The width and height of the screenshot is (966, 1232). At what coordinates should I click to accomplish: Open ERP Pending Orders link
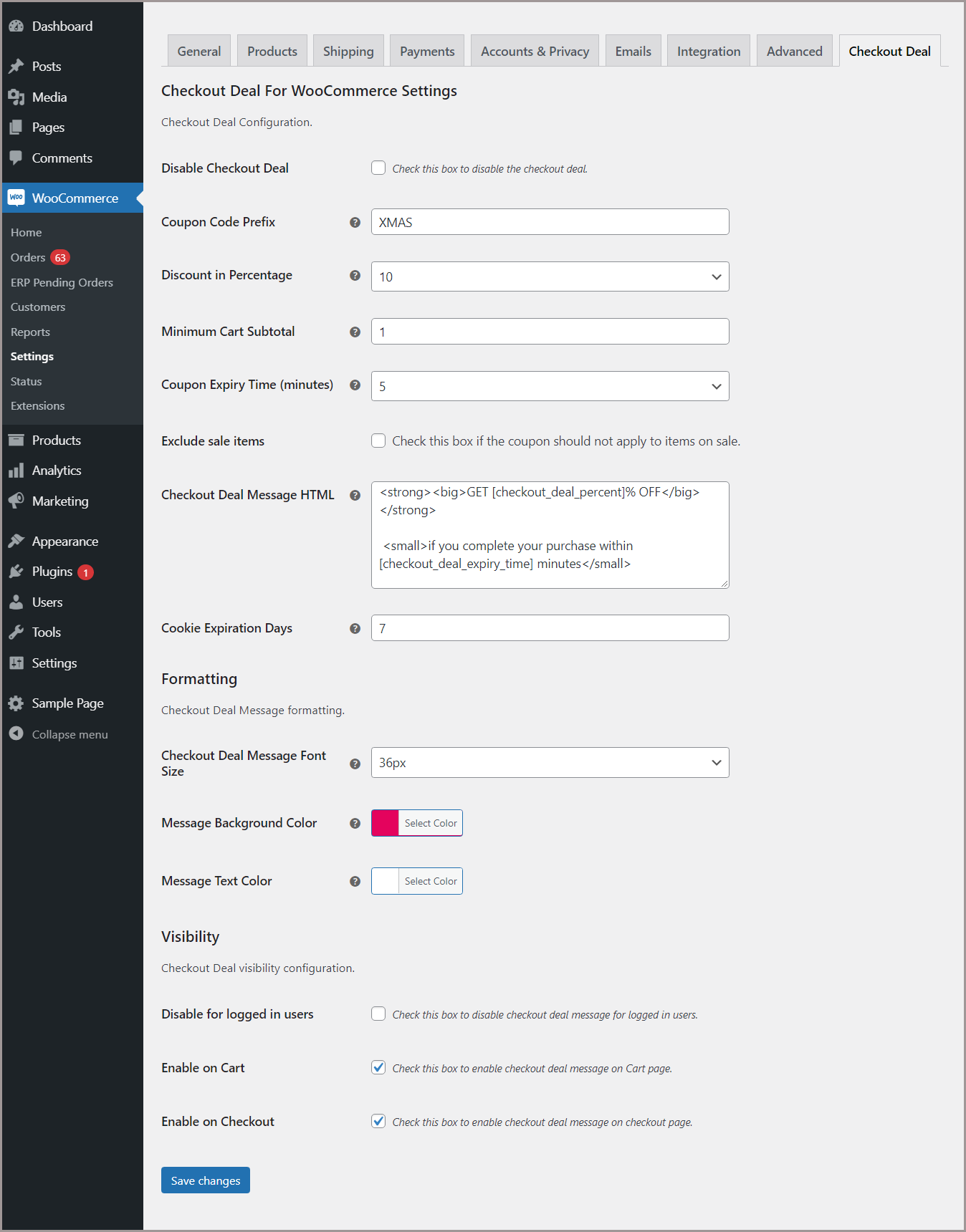[x=62, y=283]
